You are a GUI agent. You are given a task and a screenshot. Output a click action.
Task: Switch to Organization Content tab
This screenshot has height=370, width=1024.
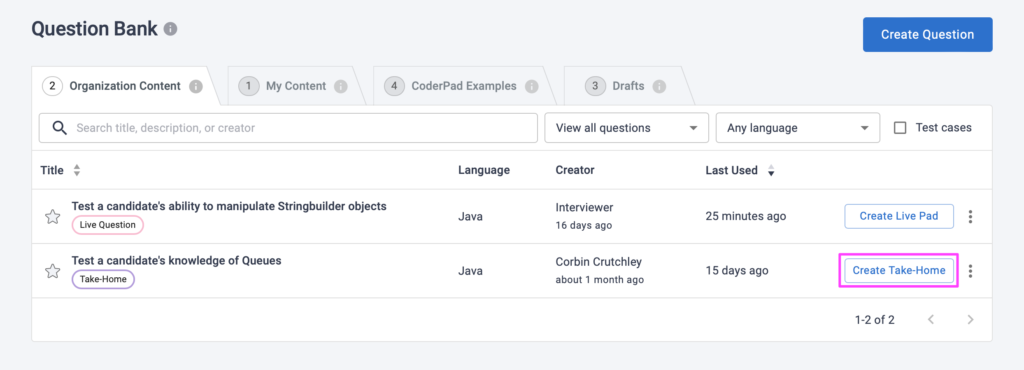(125, 86)
